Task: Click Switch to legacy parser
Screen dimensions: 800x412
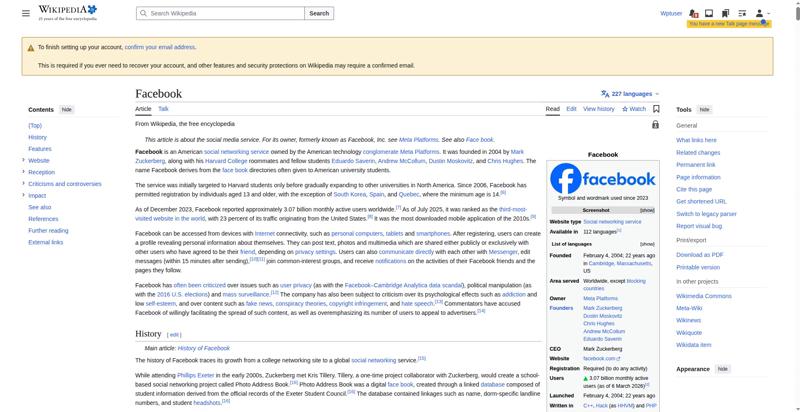Action: [x=707, y=214]
